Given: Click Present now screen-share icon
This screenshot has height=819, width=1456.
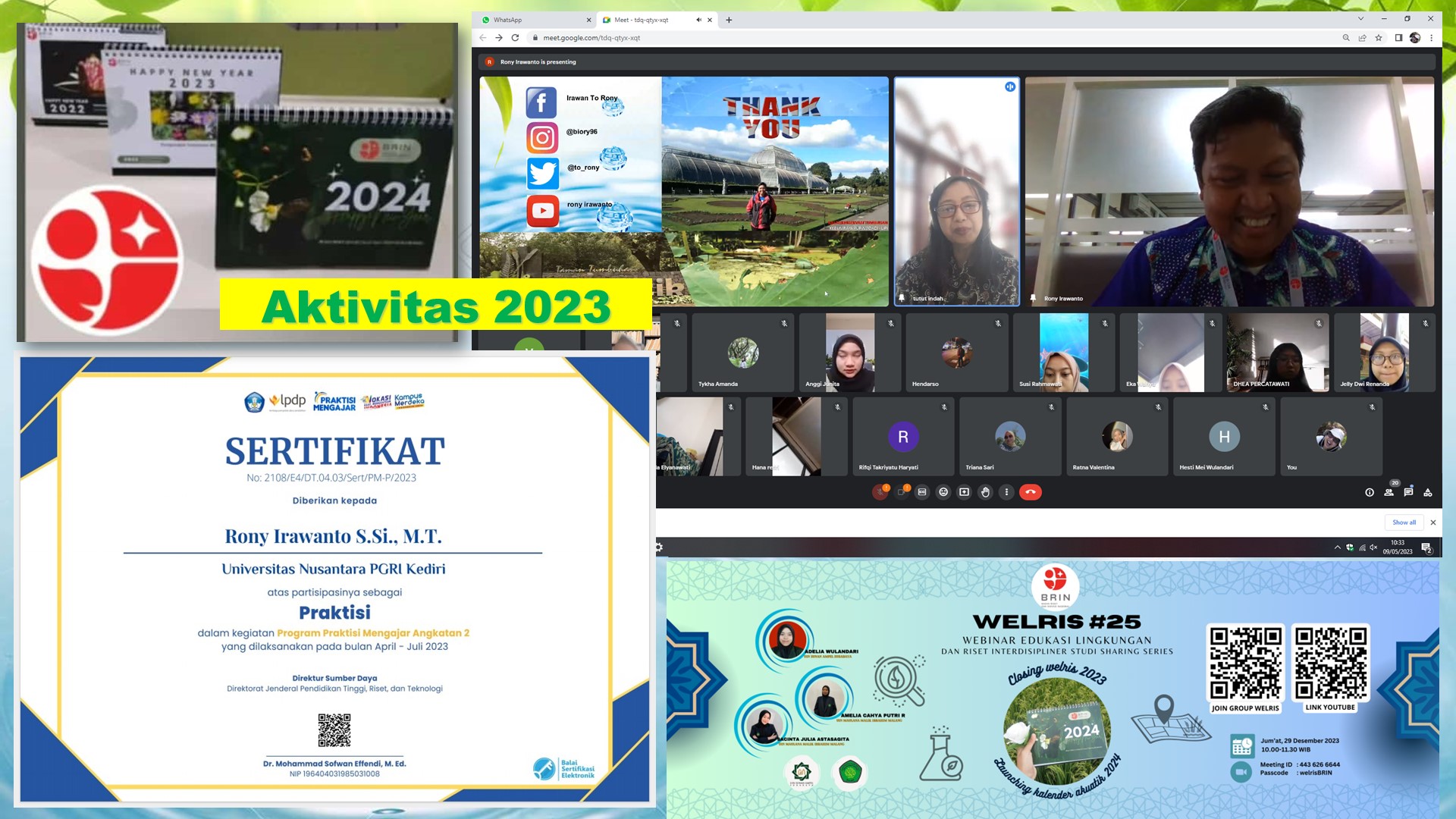Looking at the screenshot, I should [965, 492].
